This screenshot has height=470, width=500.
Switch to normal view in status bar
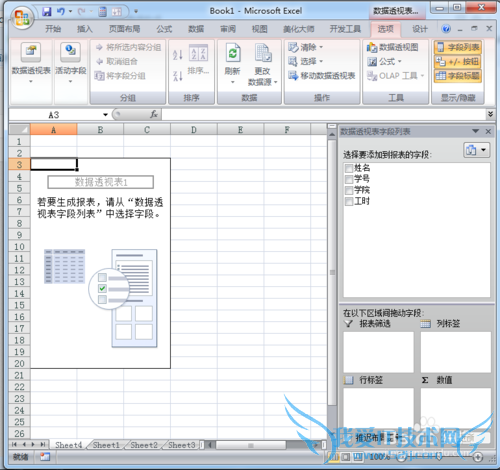[333, 457]
